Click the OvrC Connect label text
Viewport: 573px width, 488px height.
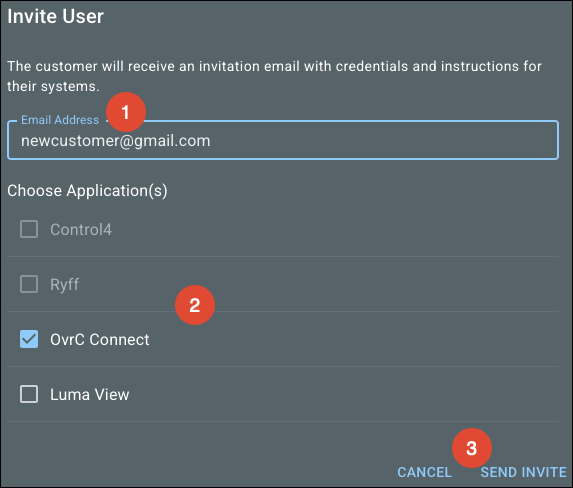[99, 340]
